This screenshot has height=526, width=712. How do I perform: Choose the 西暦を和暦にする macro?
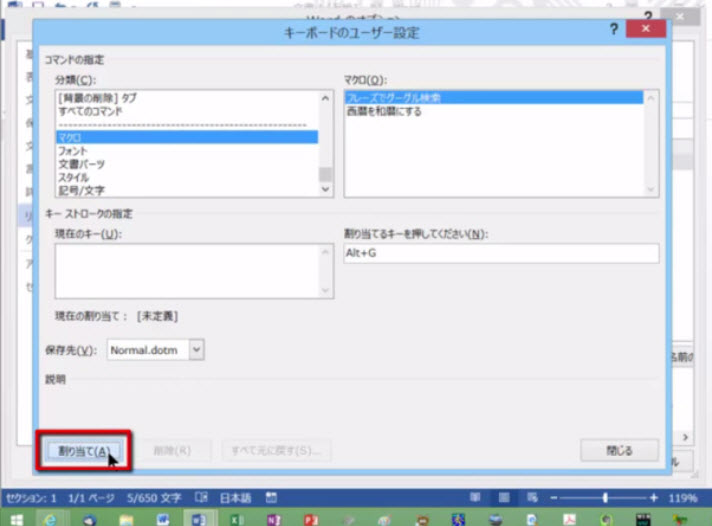pyautogui.click(x=493, y=110)
